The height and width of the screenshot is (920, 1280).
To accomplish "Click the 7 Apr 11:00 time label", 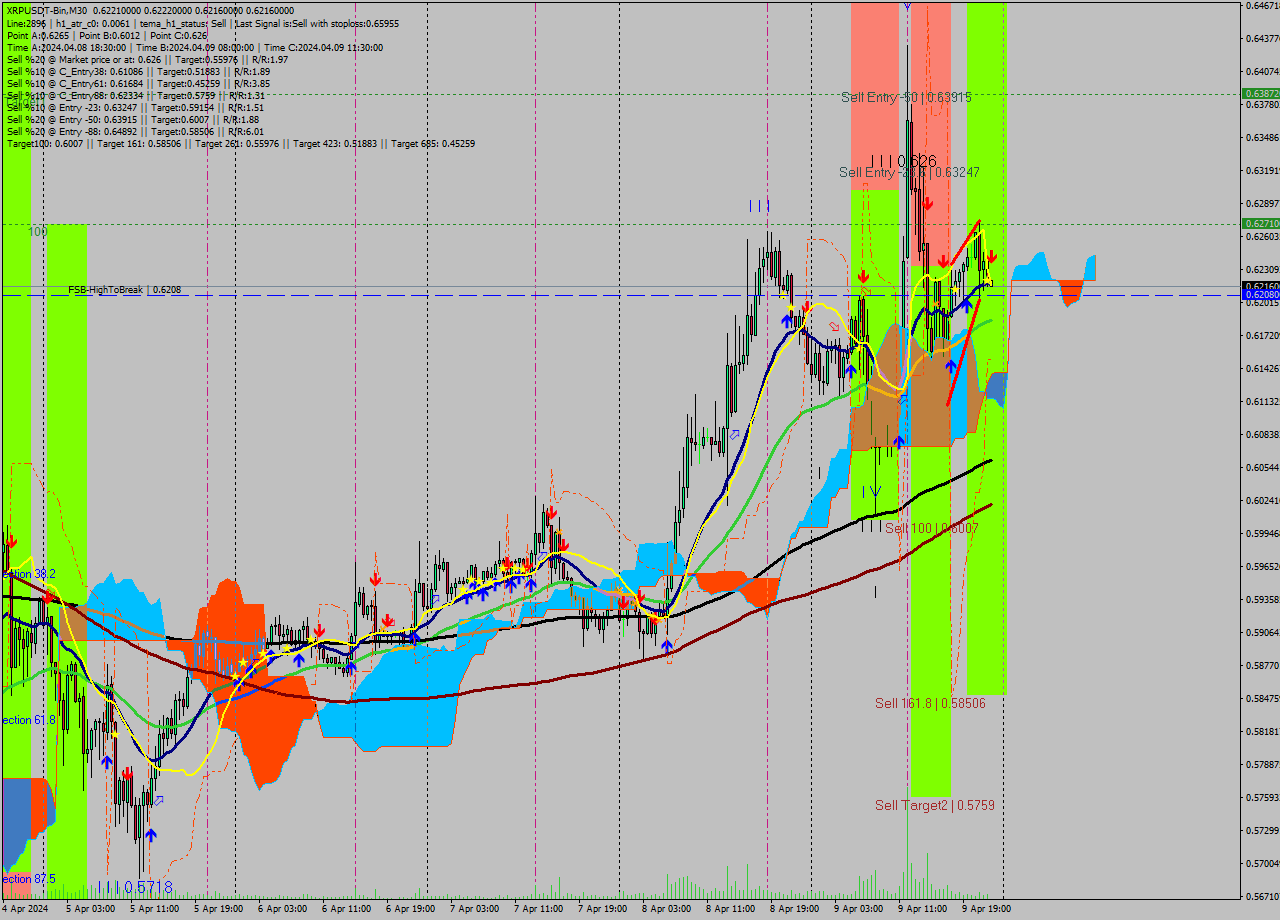I will tap(538, 909).
